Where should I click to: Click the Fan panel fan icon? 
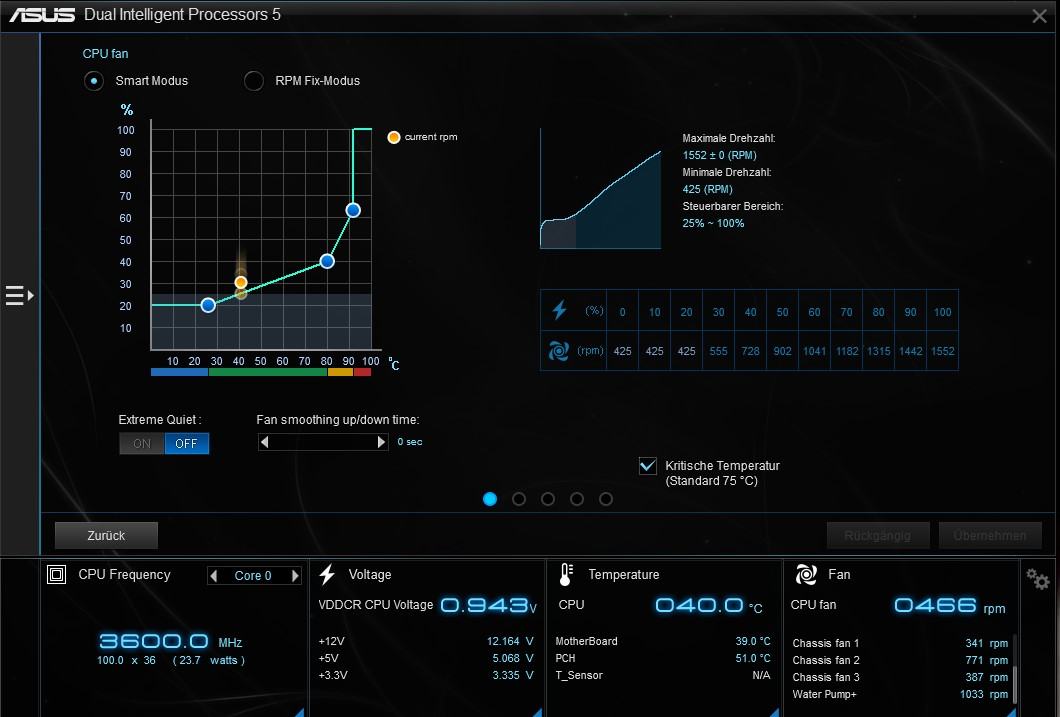pos(806,574)
